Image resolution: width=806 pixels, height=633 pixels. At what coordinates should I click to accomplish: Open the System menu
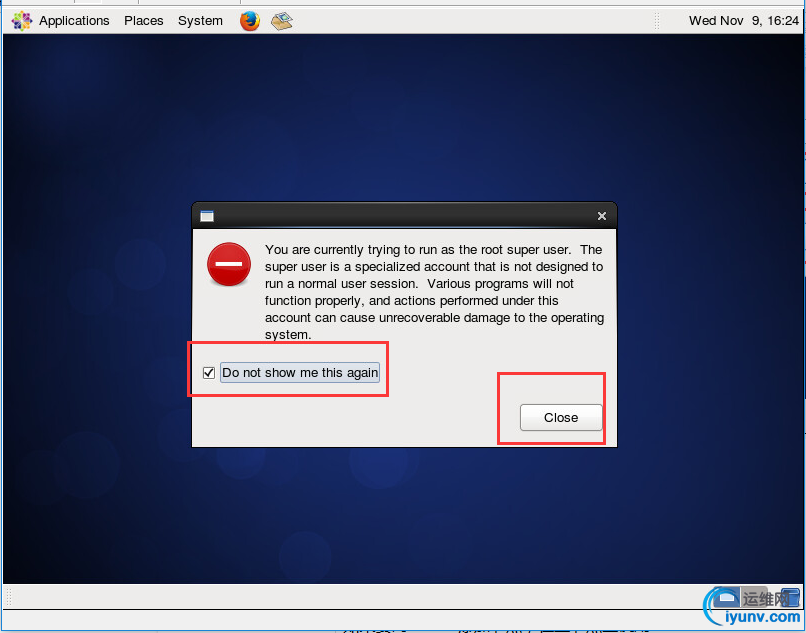pyautogui.click(x=200, y=21)
